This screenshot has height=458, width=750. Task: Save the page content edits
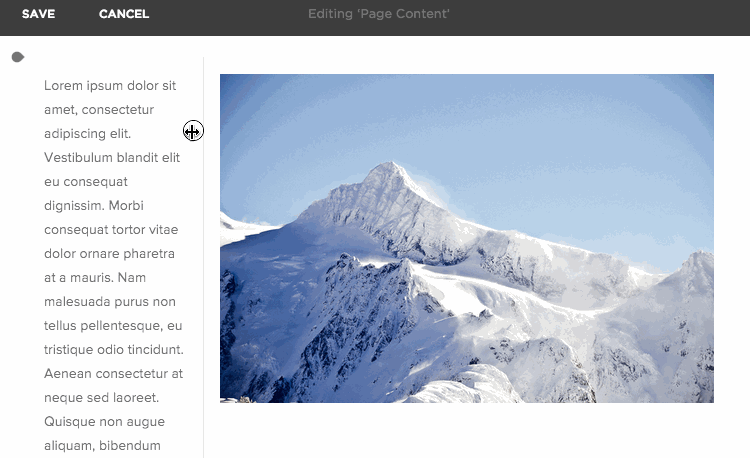tap(38, 14)
